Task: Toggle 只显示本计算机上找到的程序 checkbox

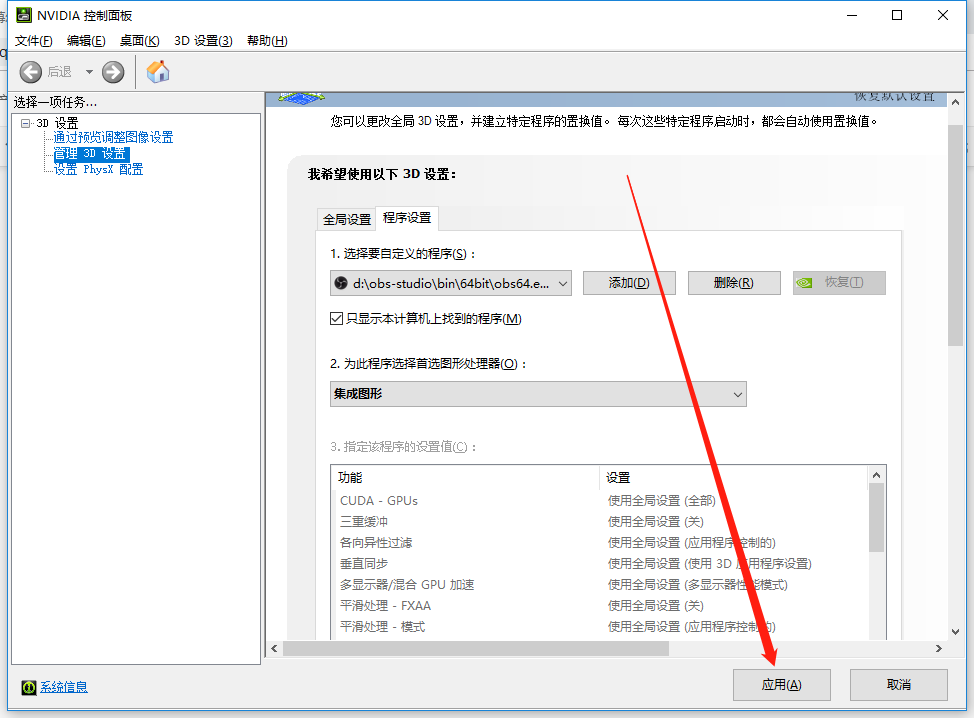Action: (x=336, y=319)
